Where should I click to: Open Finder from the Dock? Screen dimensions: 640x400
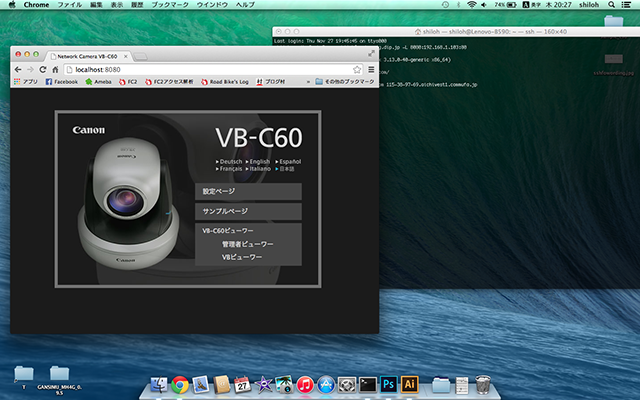point(159,384)
